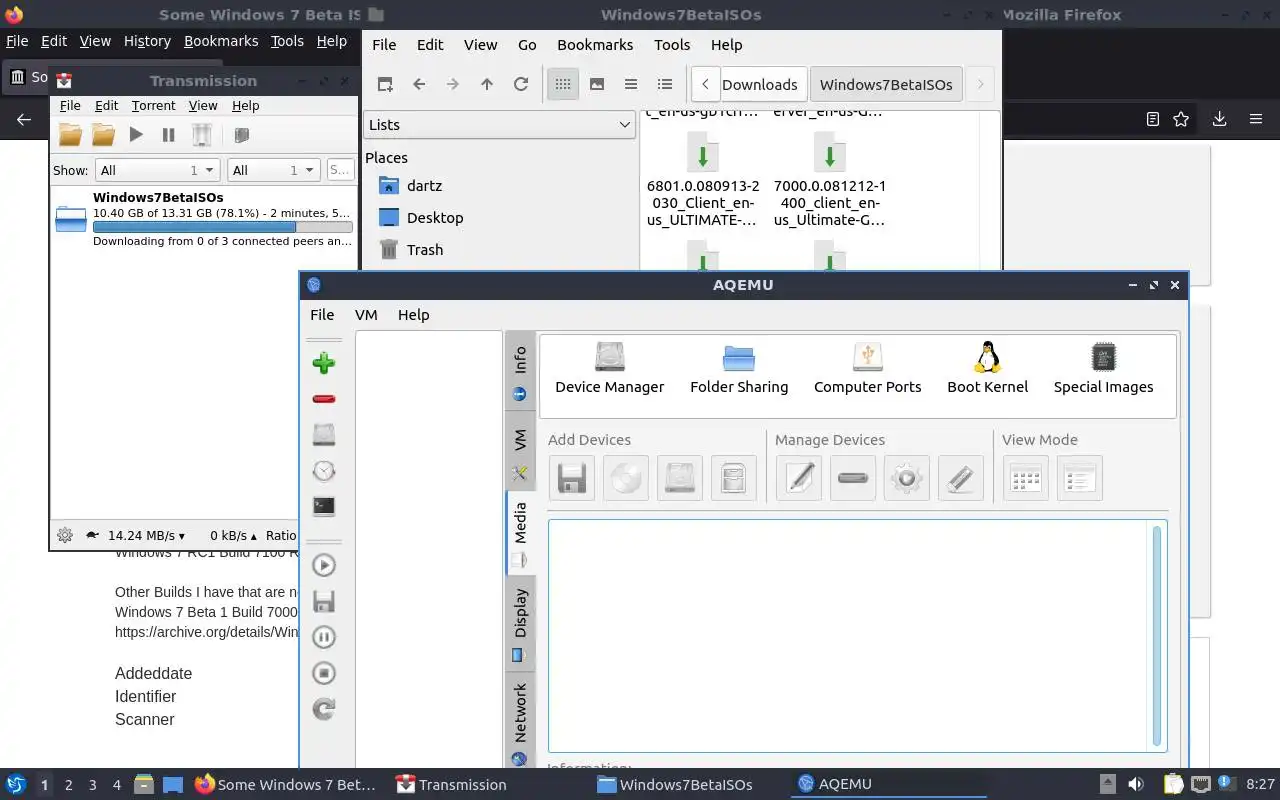Open Firefox History menu
The width and height of the screenshot is (1280, 800).
coord(147,41)
